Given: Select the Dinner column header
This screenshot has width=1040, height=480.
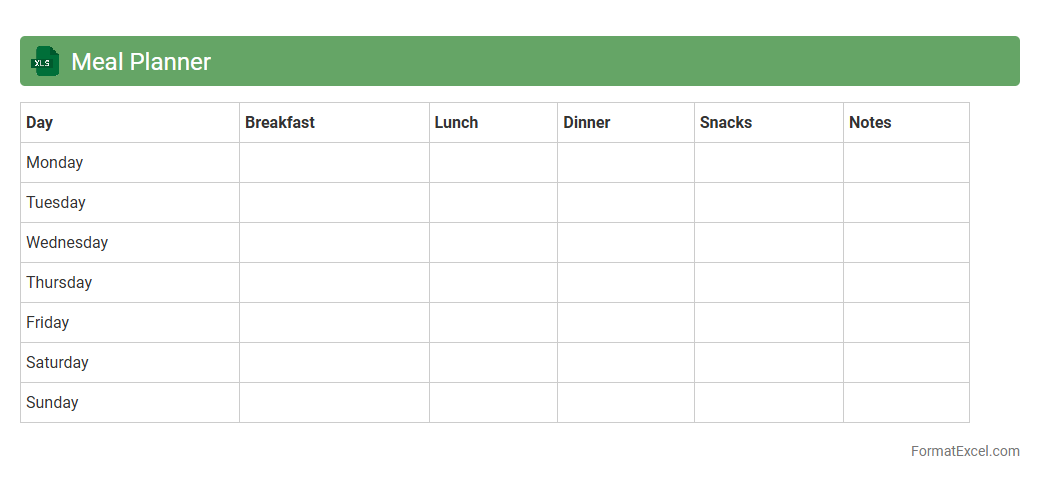Looking at the screenshot, I should 587,122.
